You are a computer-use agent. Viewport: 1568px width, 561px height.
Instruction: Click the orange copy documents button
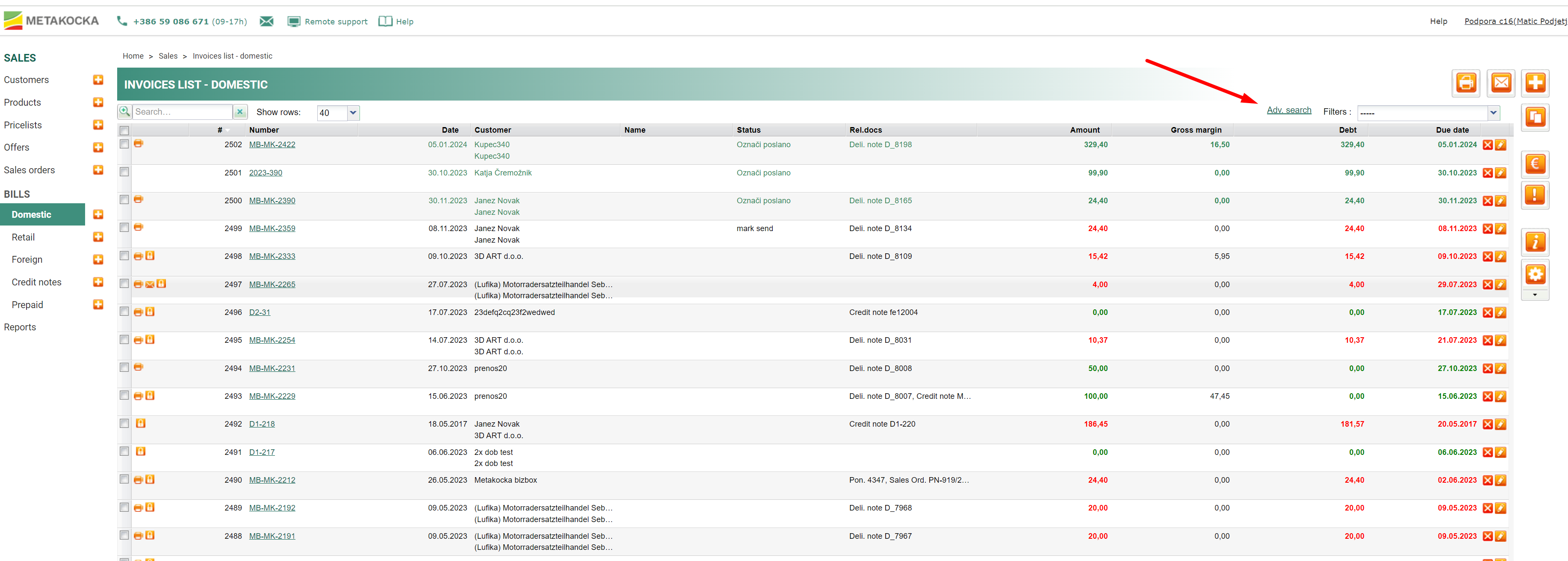click(x=1535, y=117)
